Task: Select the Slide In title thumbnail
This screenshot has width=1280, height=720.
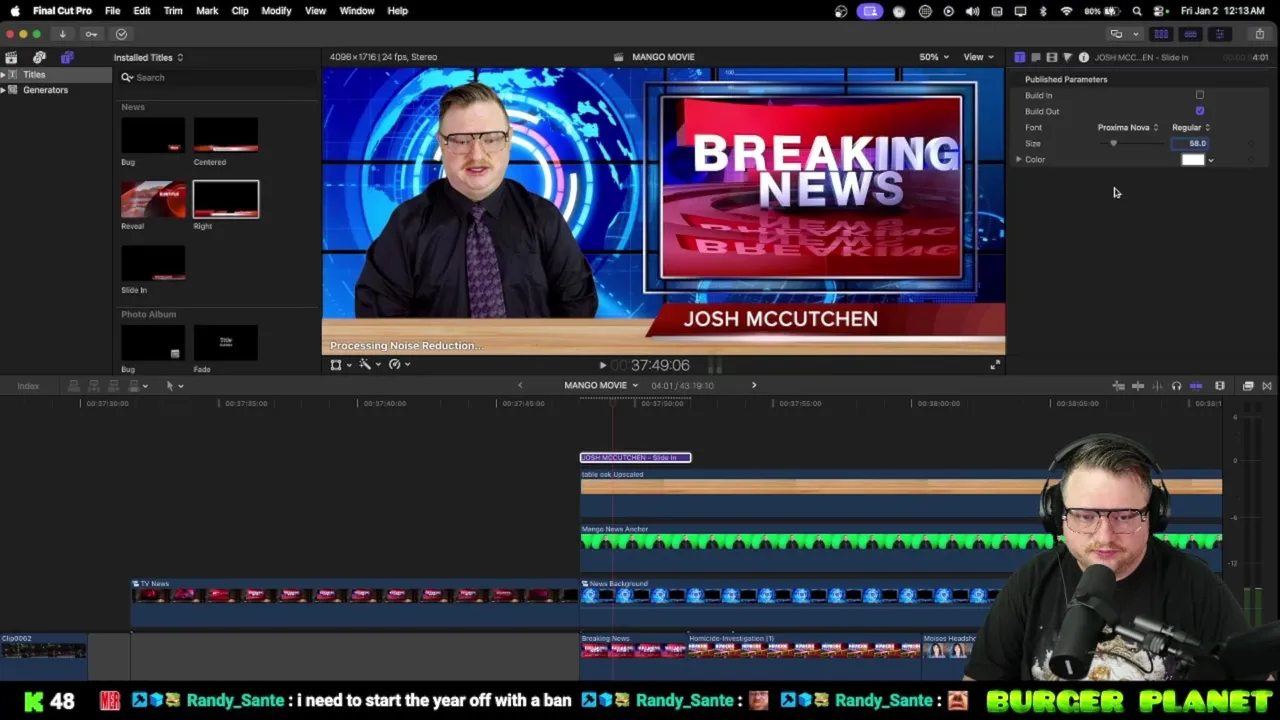Action: pos(153,263)
